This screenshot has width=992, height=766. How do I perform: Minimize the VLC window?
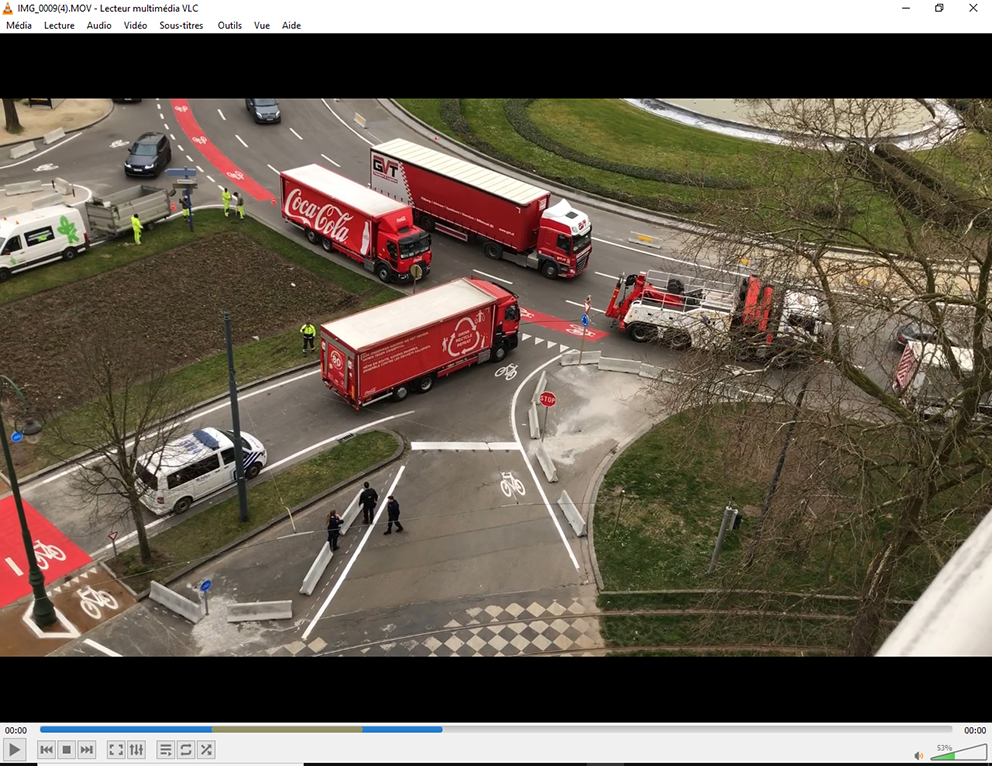tap(906, 8)
